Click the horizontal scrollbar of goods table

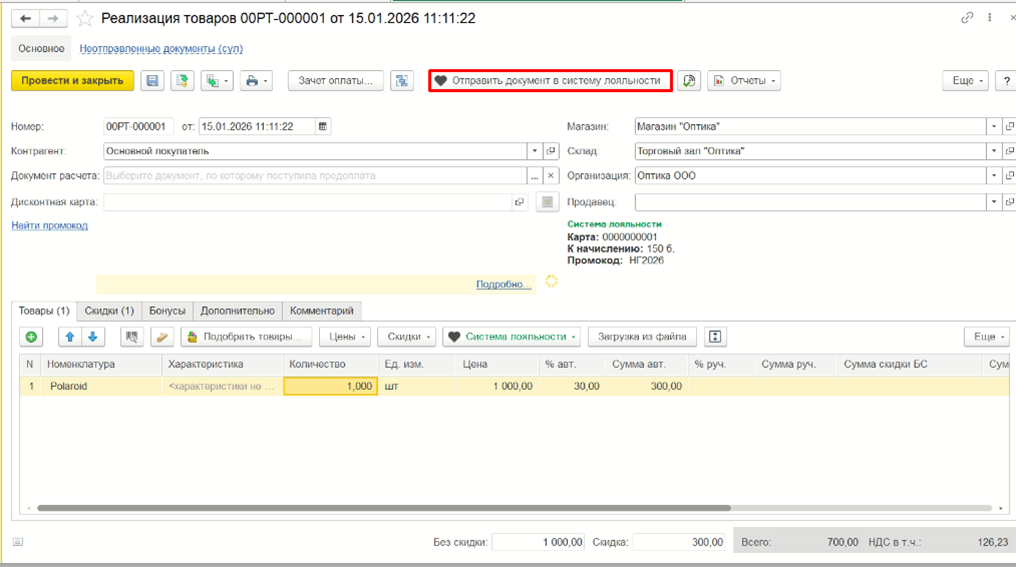(x=384, y=508)
